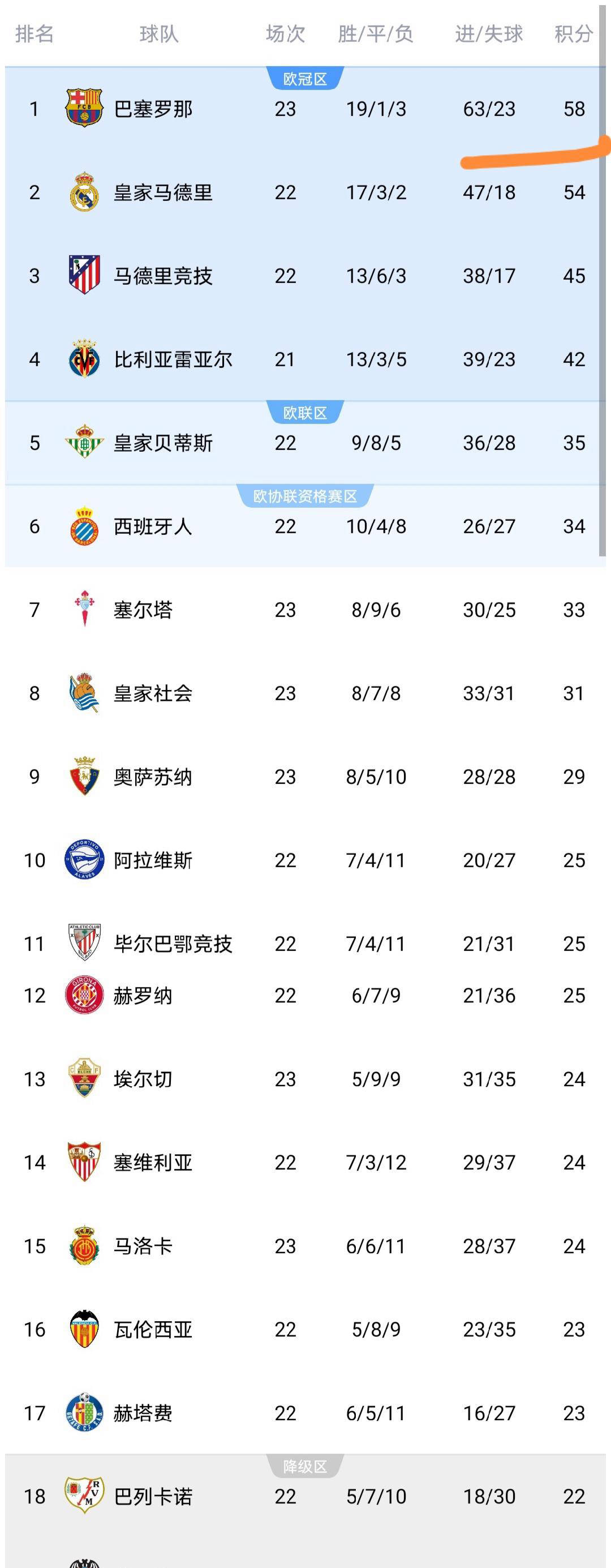Select team name 瓦伦西亚
The height and width of the screenshot is (1568, 611).
tap(153, 1329)
